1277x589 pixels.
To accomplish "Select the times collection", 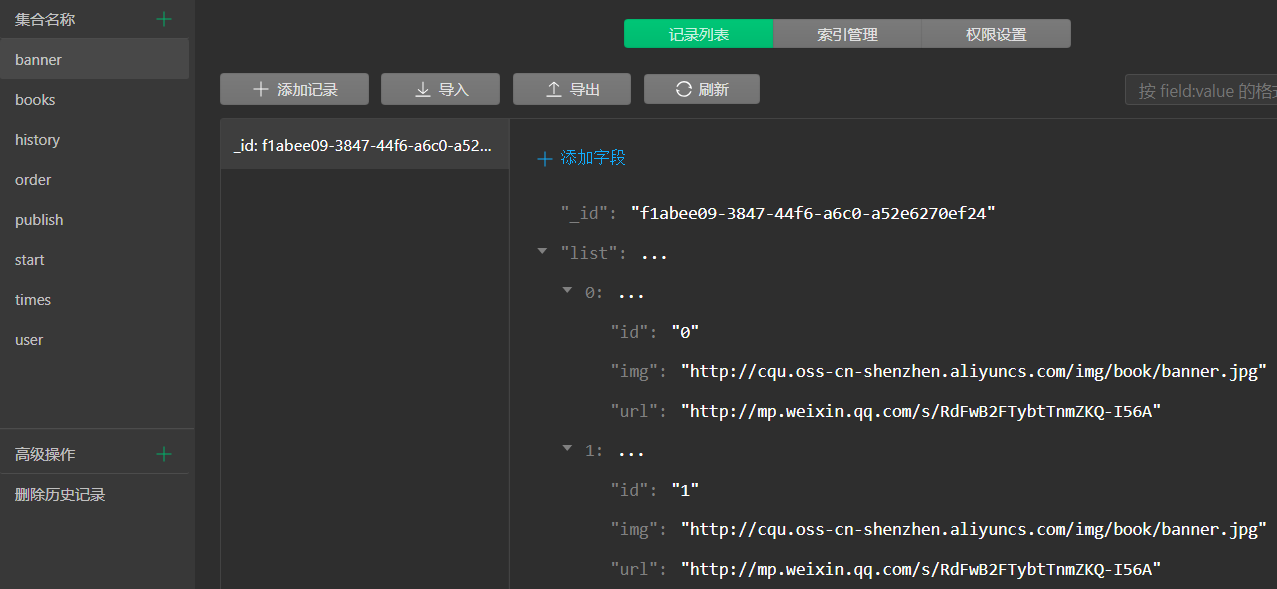I will coord(94,299).
